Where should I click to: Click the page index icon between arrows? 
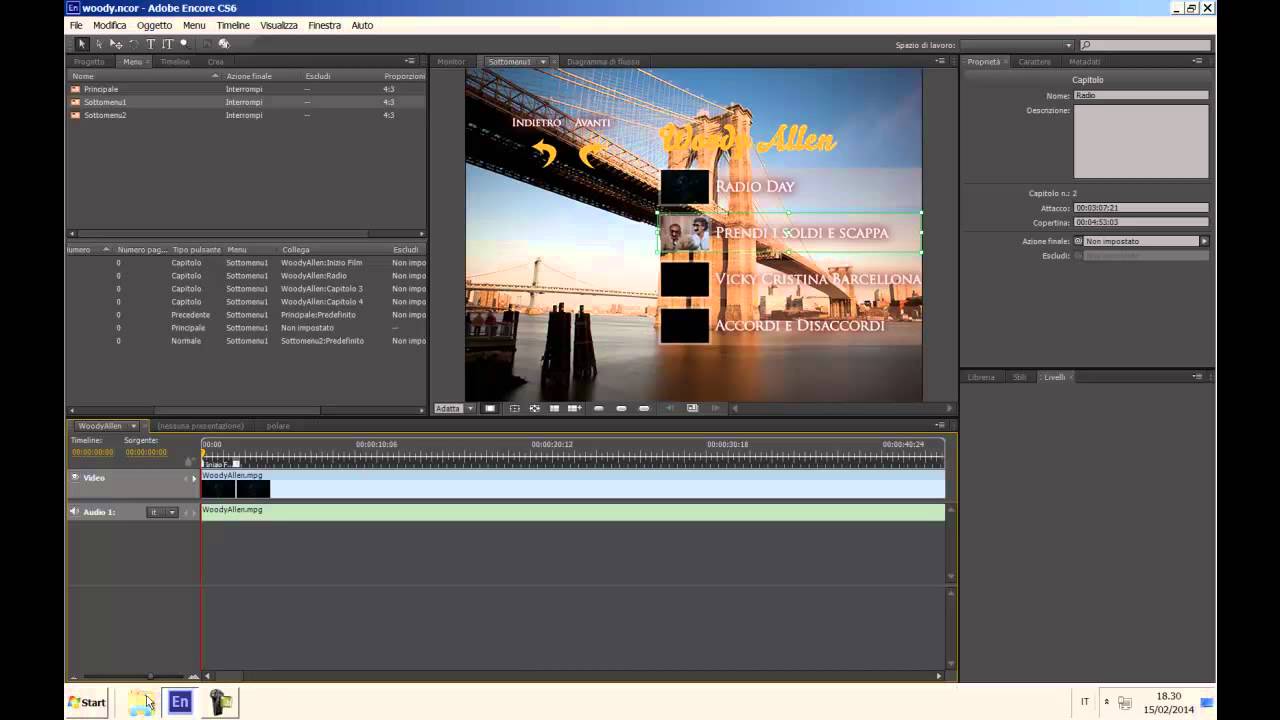coord(692,408)
